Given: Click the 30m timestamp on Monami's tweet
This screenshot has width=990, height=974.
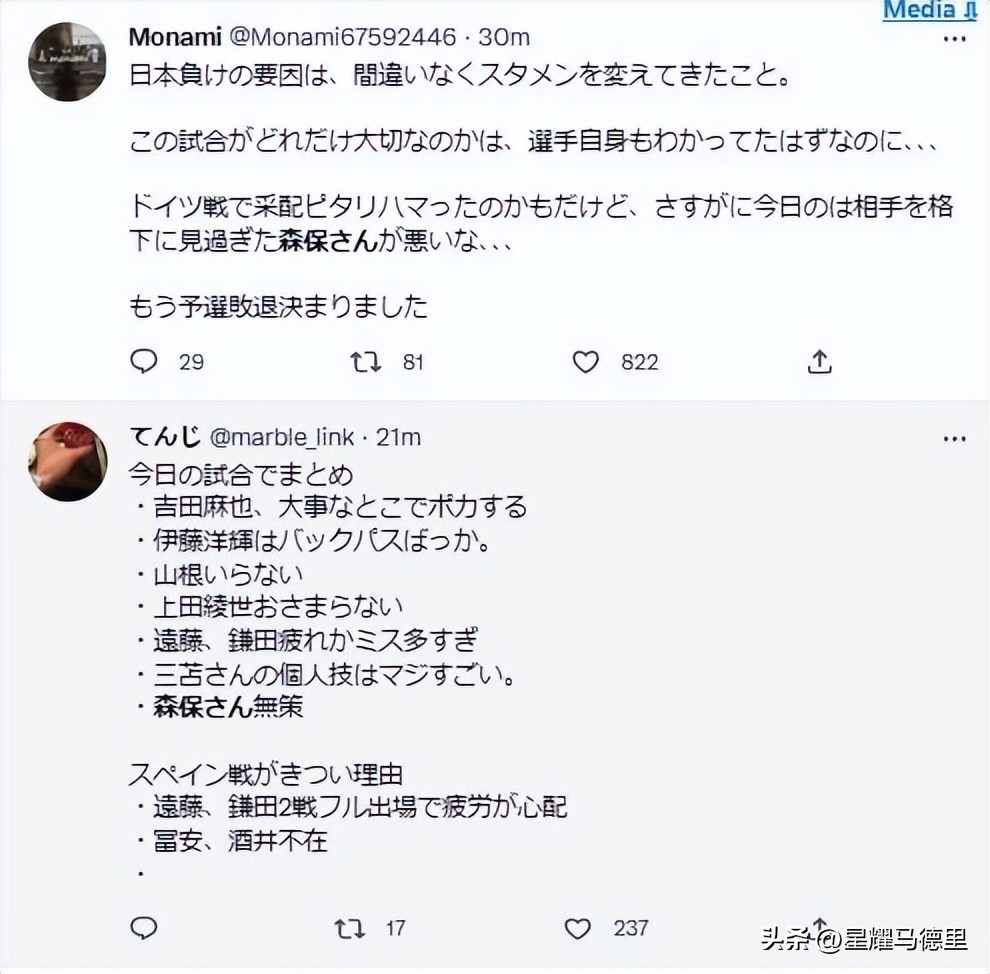Looking at the screenshot, I should pyautogui.click(x=505, y=36).
